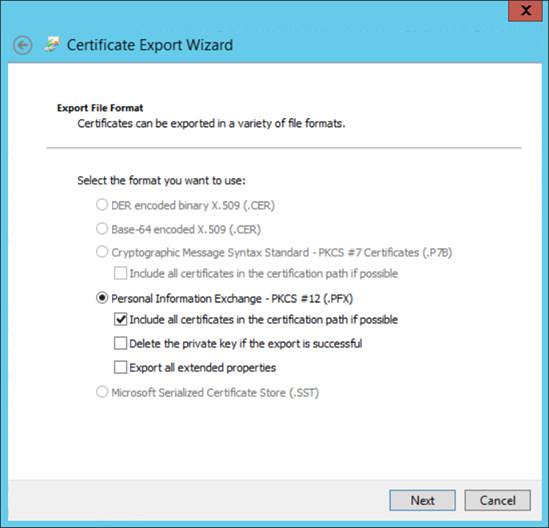Screen dimensions: 549x528
Task: Click the back arrow icon
Action: coord(23,45)
